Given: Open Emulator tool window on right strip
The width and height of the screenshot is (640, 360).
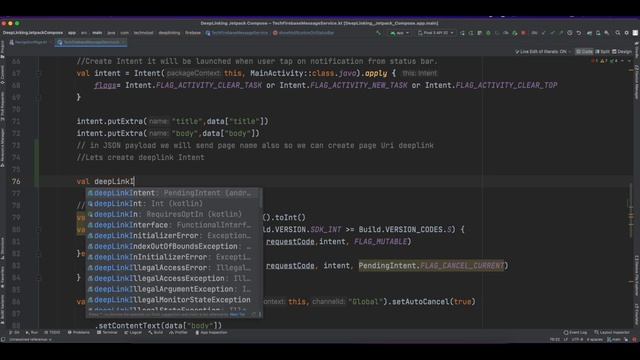Looking at the screenshot, I should tap(637, 314).
